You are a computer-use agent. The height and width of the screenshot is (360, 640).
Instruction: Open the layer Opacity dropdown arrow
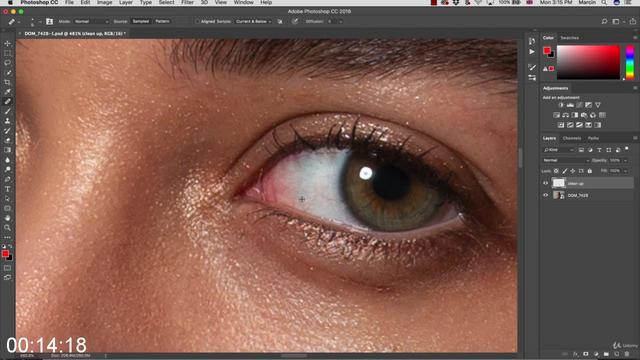pos(625,160)
